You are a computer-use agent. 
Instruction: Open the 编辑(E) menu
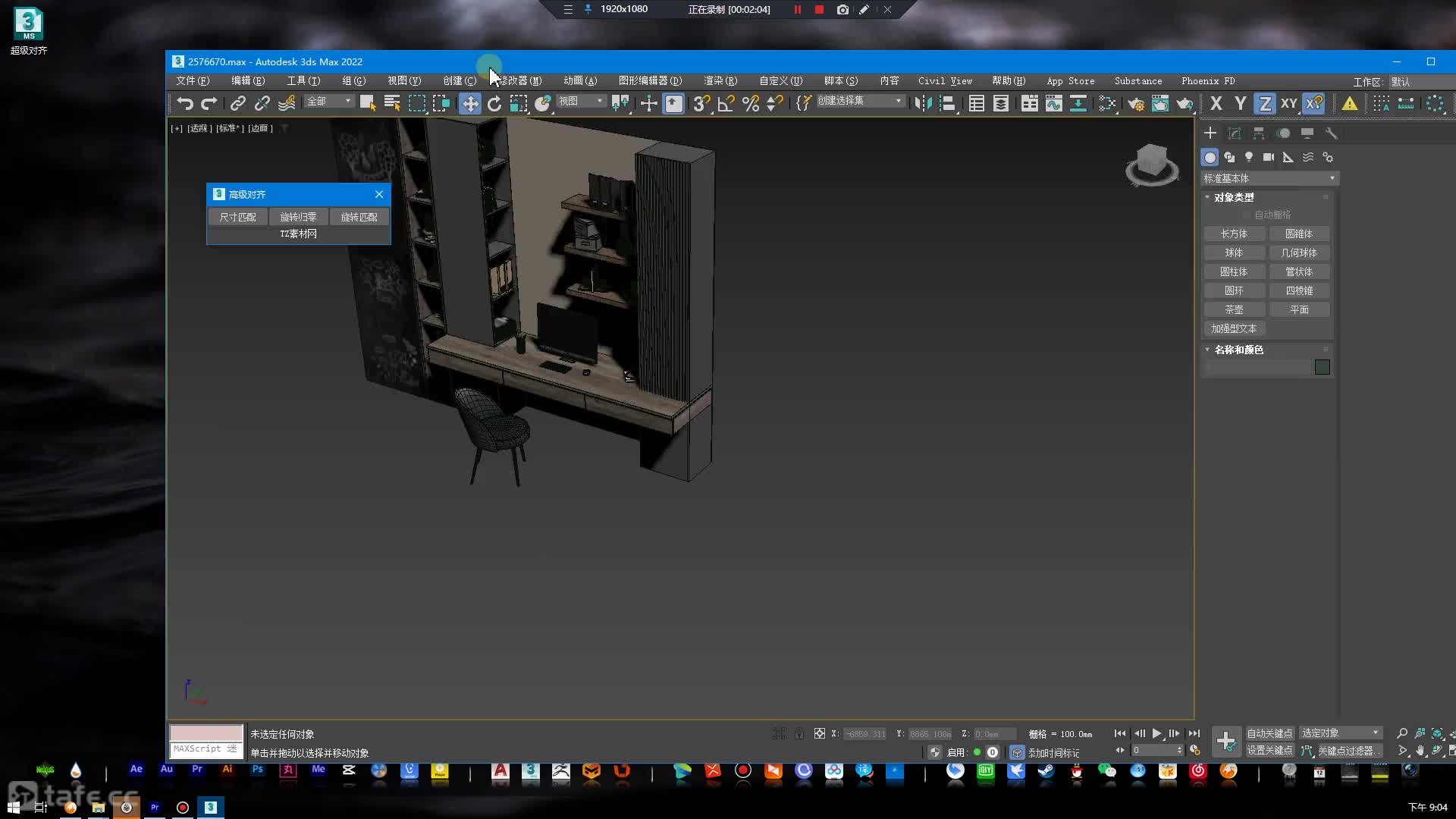click(248, 81)
